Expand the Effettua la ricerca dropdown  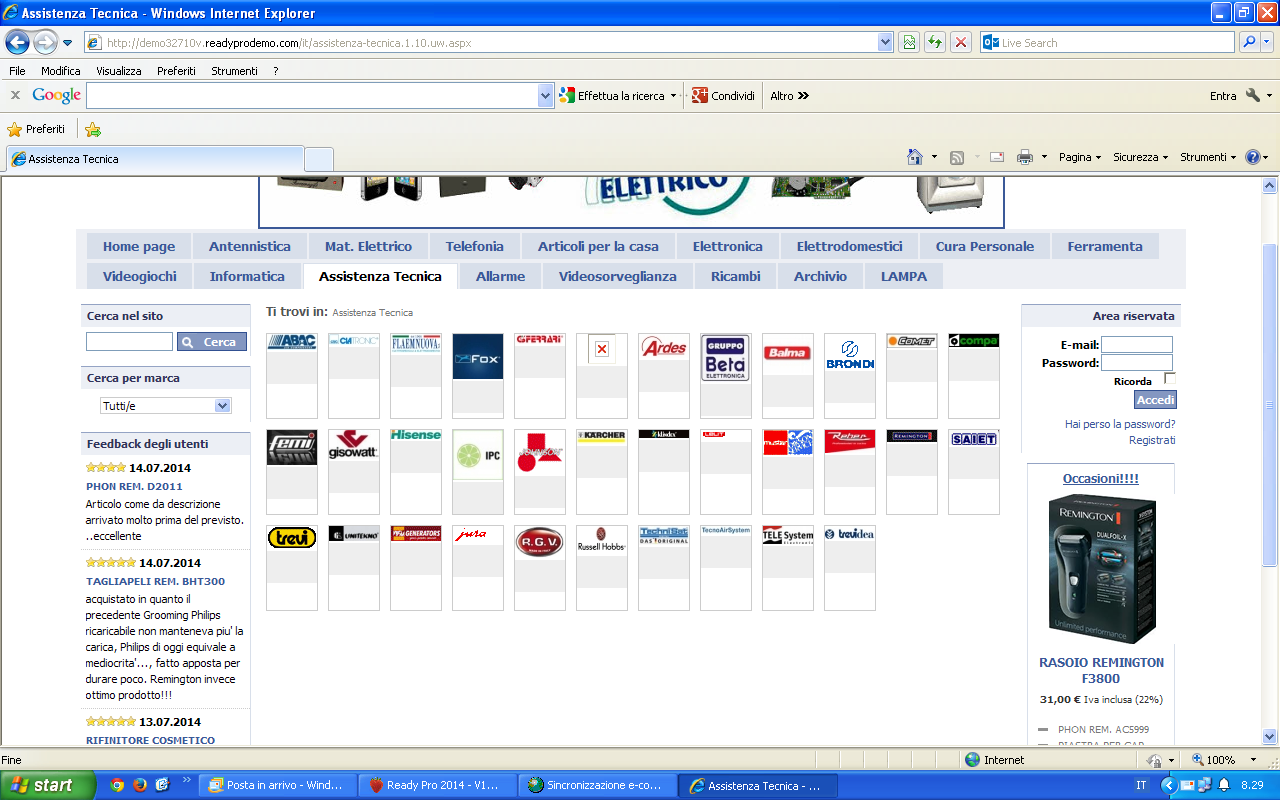[673, 96]
